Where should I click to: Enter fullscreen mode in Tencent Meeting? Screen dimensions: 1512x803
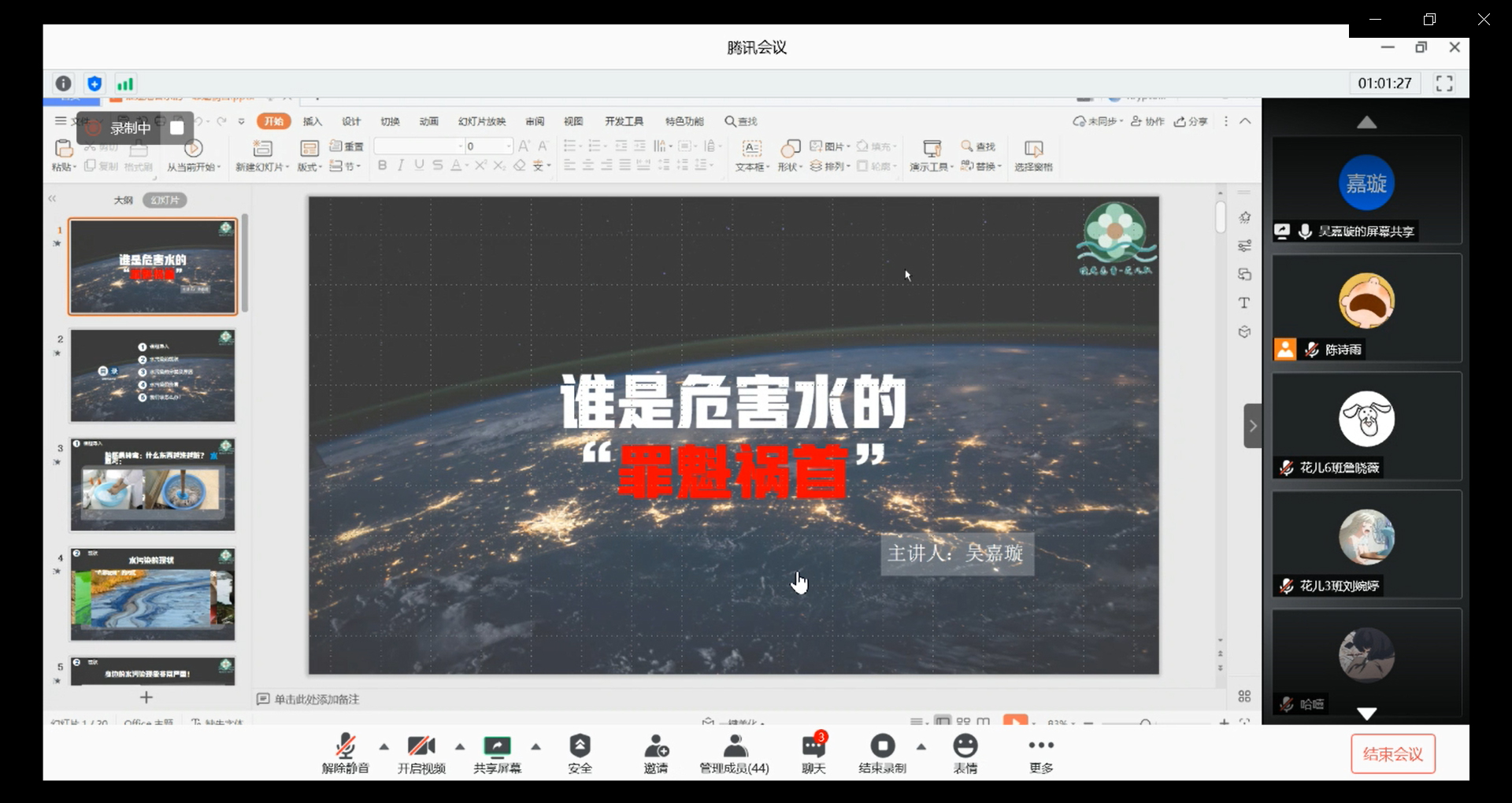(1444, 83)
